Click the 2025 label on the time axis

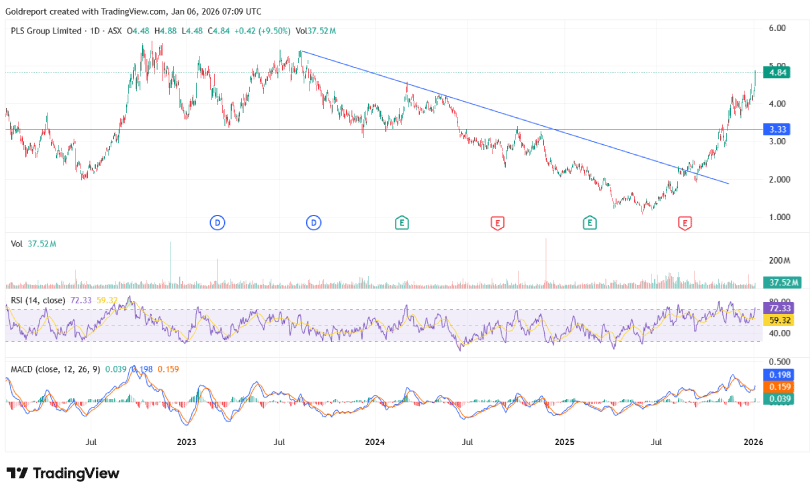click(x=564, y=441)
